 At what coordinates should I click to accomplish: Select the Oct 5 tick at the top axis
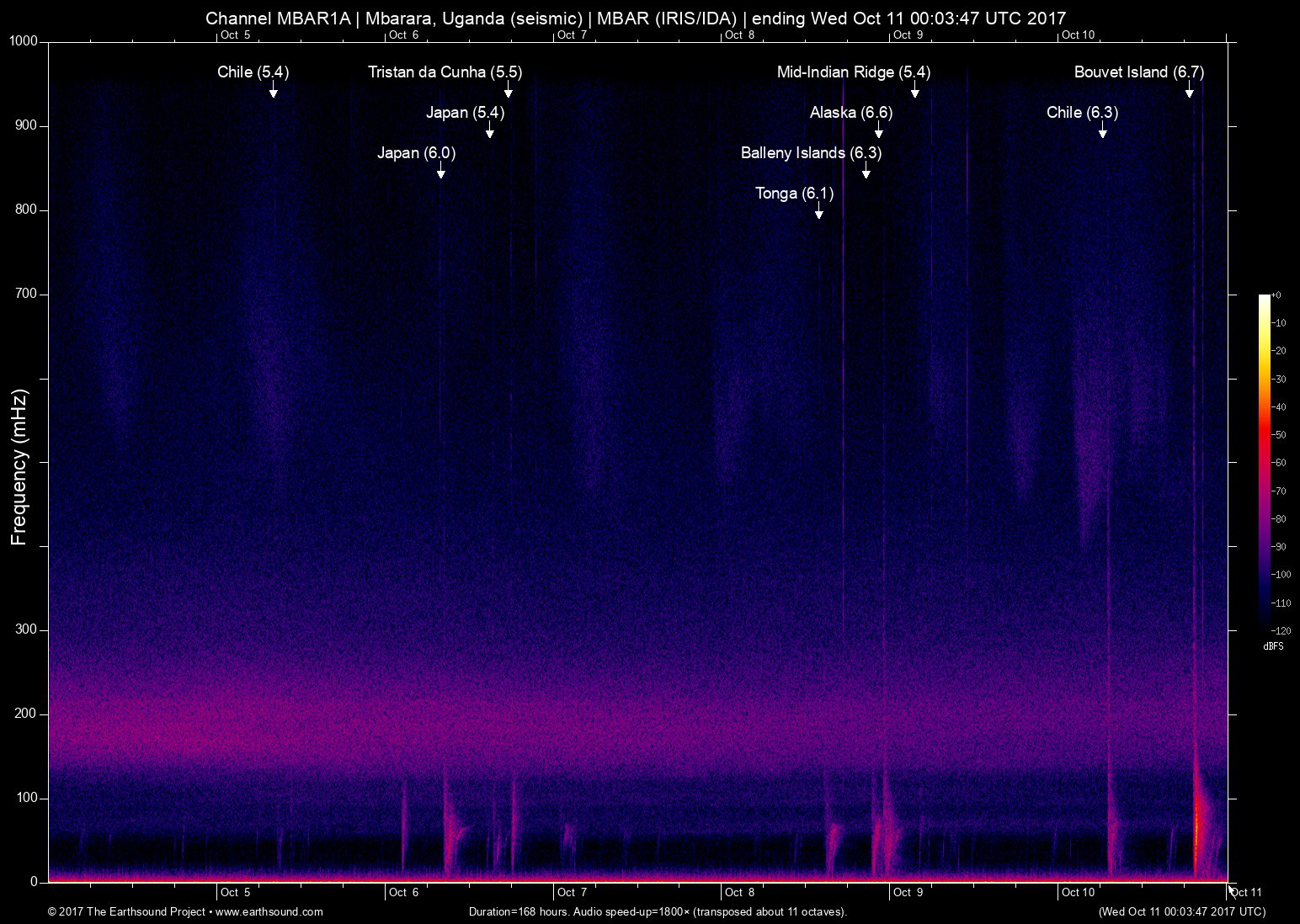tap(237, 36)
